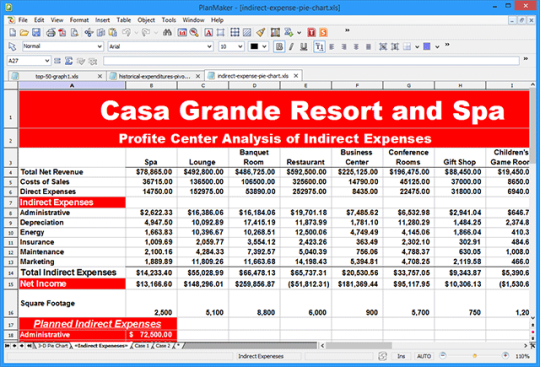This screenshot has height=367, width=540.
Task: Align cell text left
Action: (332, 46)
